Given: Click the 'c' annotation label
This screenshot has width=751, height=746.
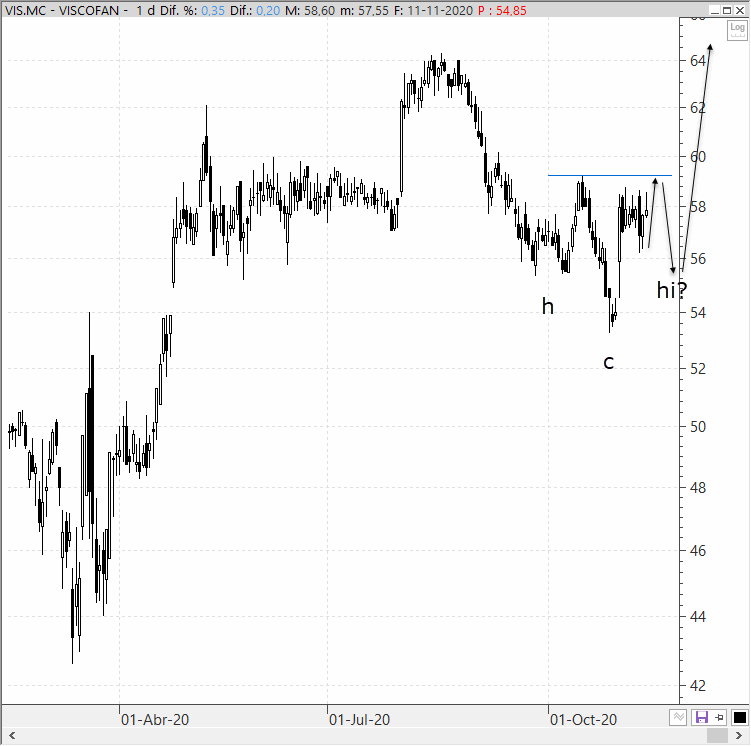Looking at the screenshot, I should pyautogui.click(x=608, y=362).
